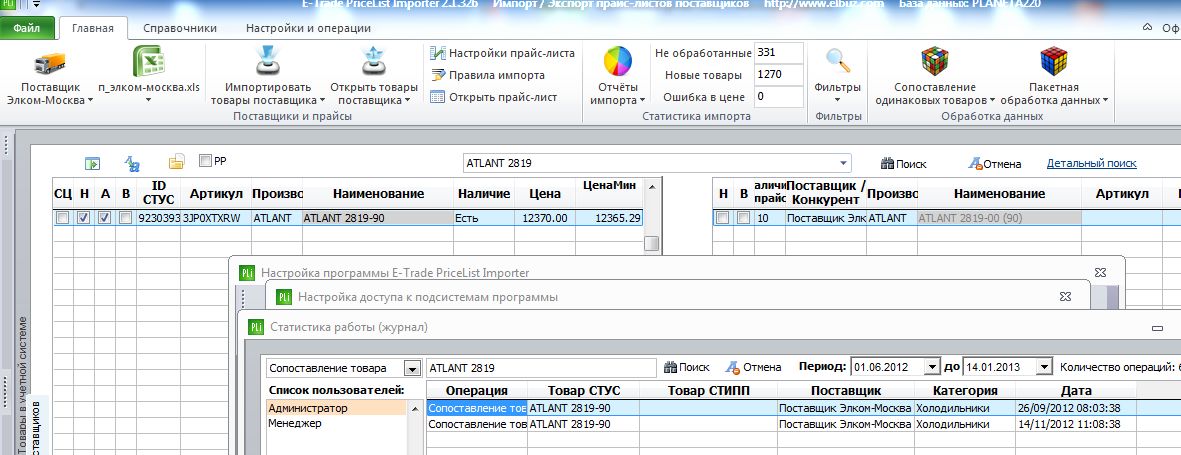The height and width of the screenshot is (455, 1181).
Task: Open Настройки прайс-листа
Action: 502,53
